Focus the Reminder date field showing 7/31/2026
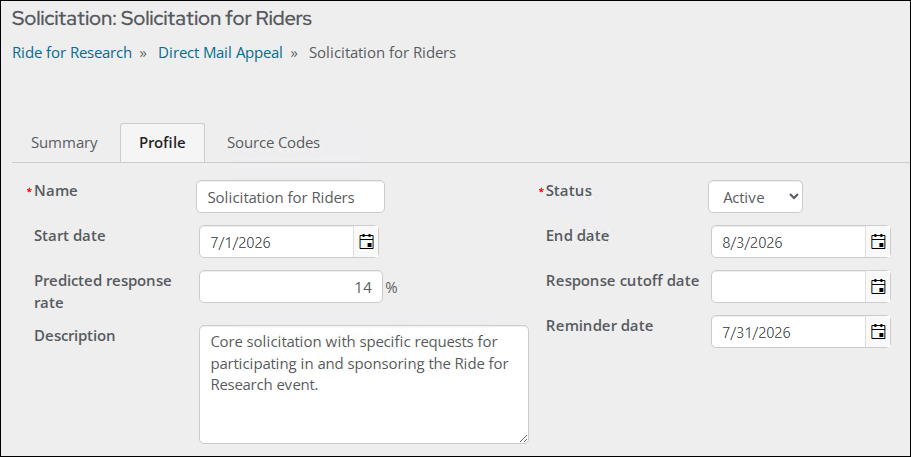Image resolution: width=911 pixels, height=457 pixels. 788,332
